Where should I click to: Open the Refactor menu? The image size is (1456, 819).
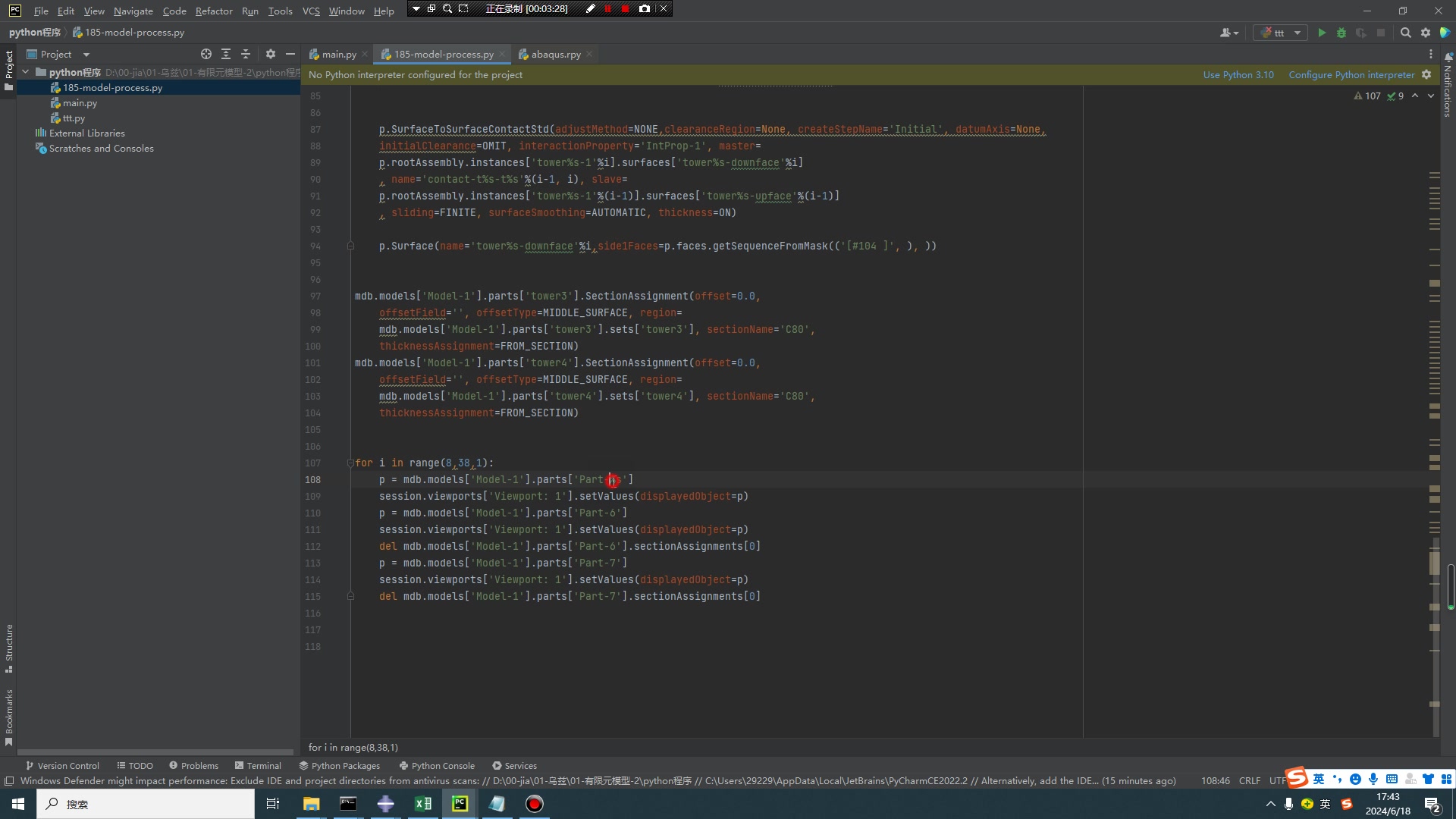[214, 11]
